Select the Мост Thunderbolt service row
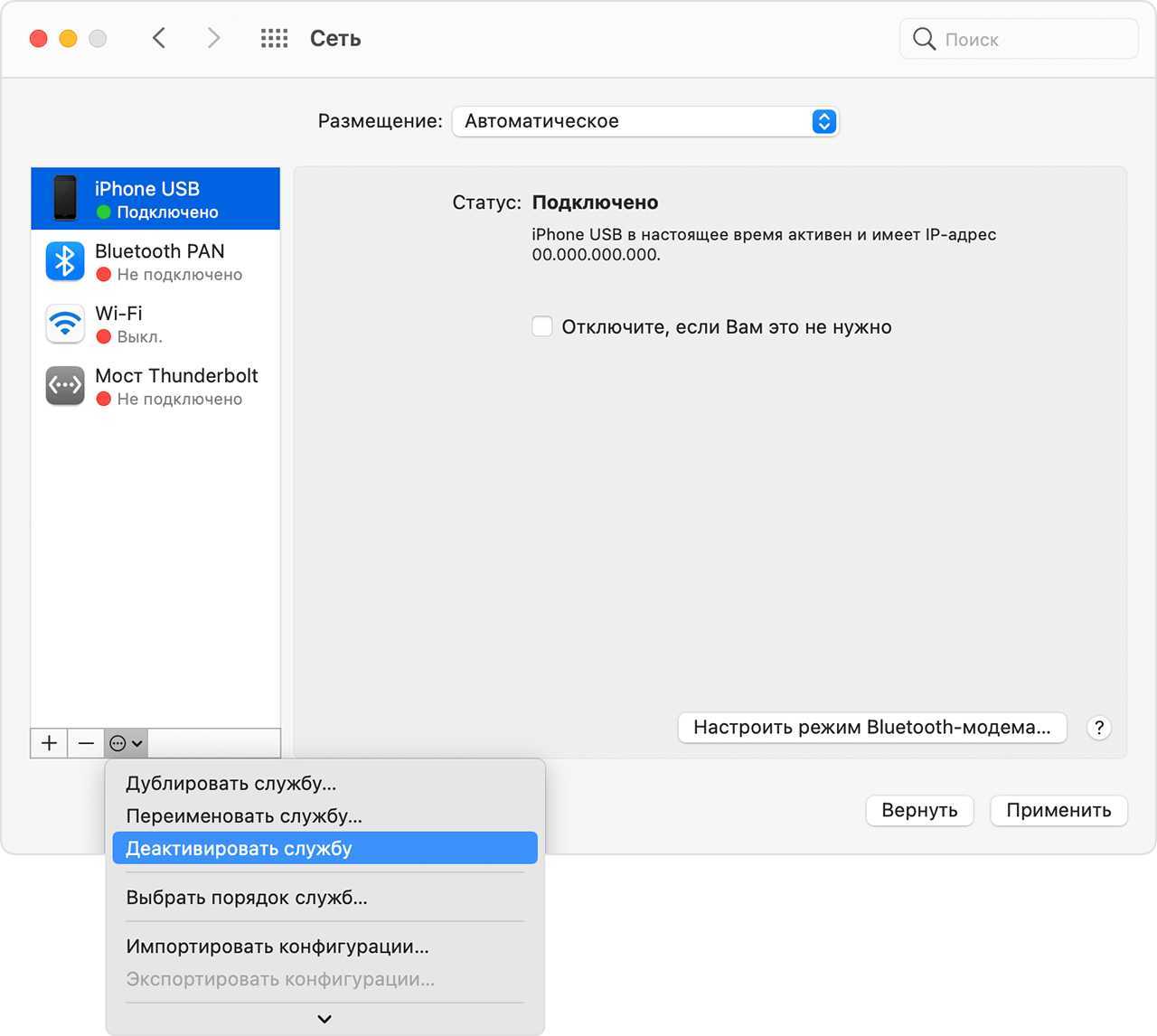Screen dimensions: 1157x1036 [155, 386]
